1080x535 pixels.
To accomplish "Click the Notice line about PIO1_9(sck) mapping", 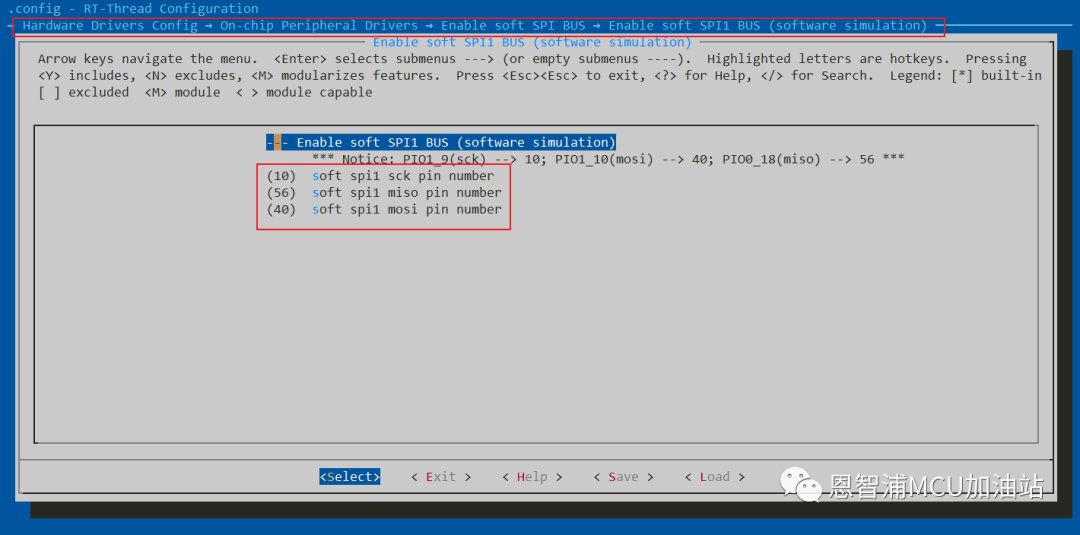I will (608, 159).
